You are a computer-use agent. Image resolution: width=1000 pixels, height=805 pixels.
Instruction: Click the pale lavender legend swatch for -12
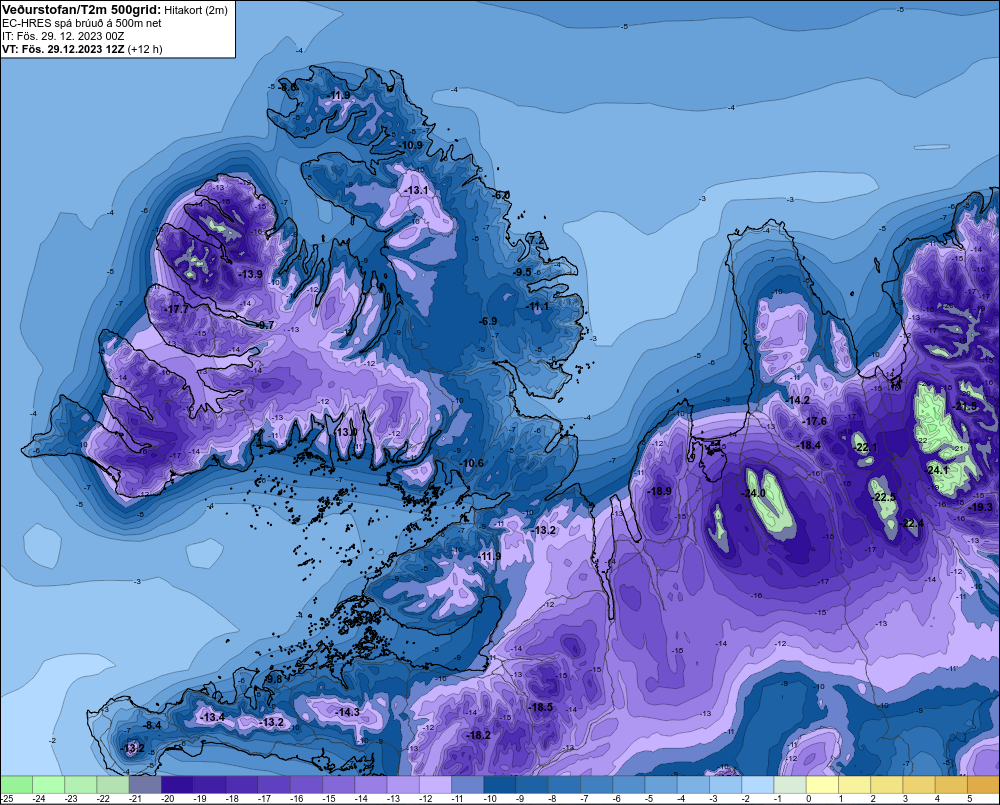pyautogui.click(x=435, y=784)
